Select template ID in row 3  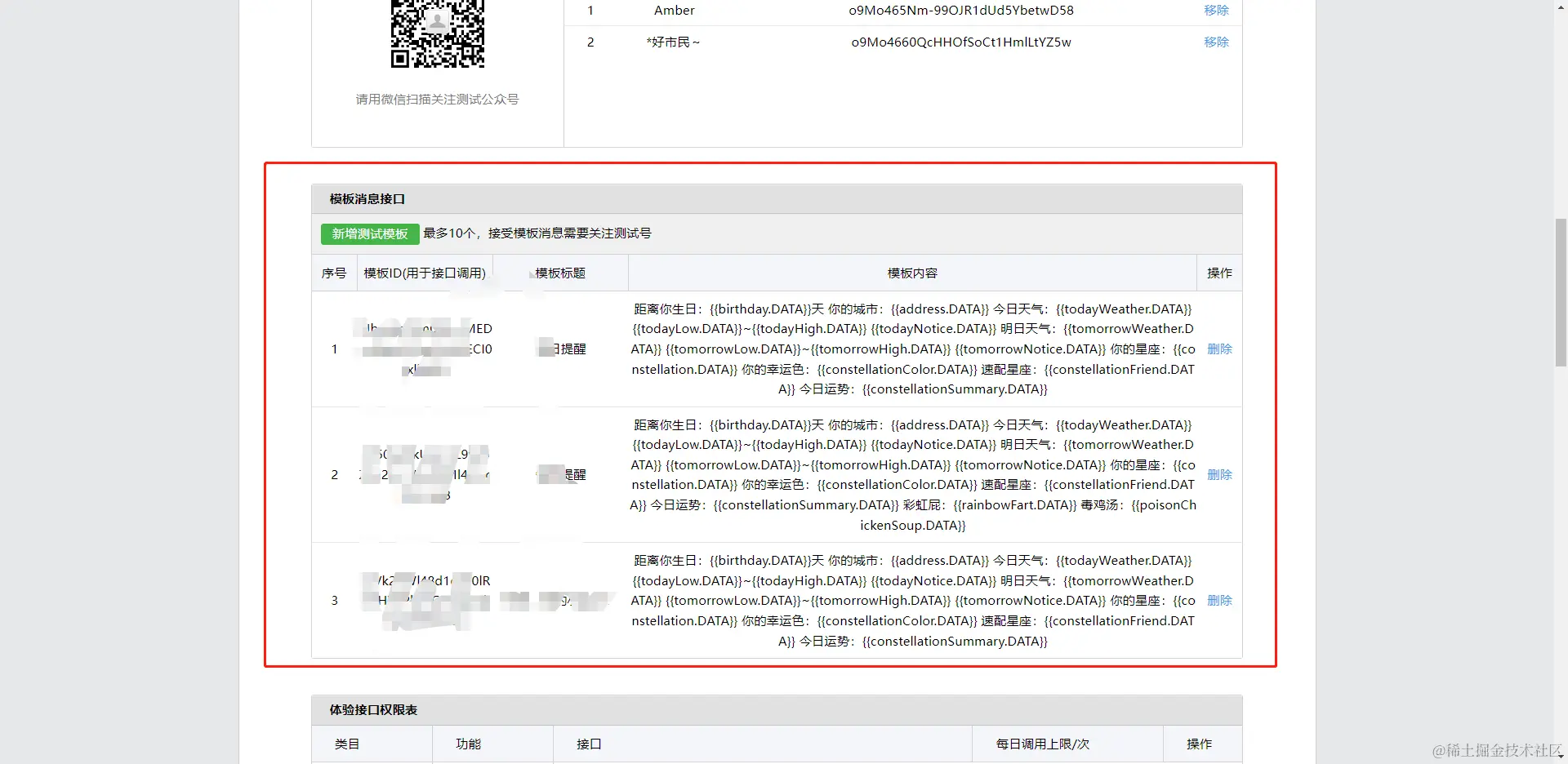click(424, 600)
